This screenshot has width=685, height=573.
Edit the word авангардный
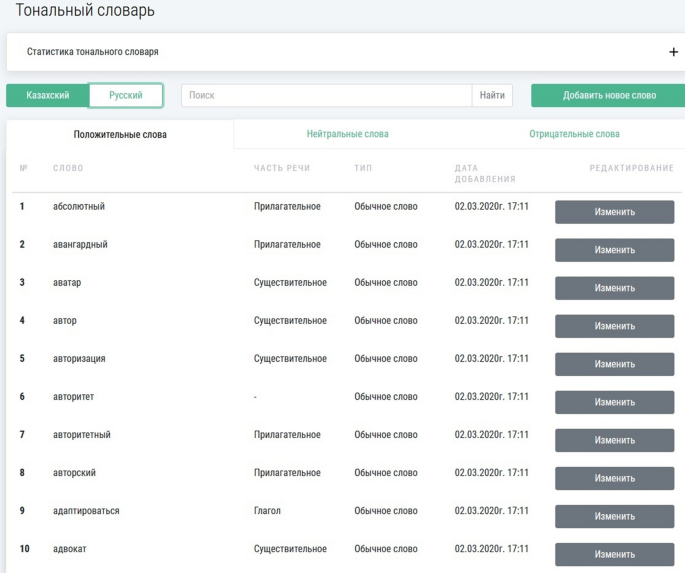pos(614,250)
